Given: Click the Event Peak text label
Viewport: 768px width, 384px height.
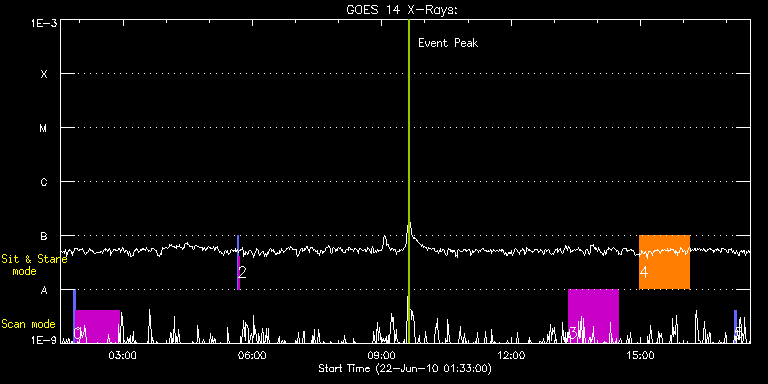Looking at the screenshot, I should (x=448, y=43).
